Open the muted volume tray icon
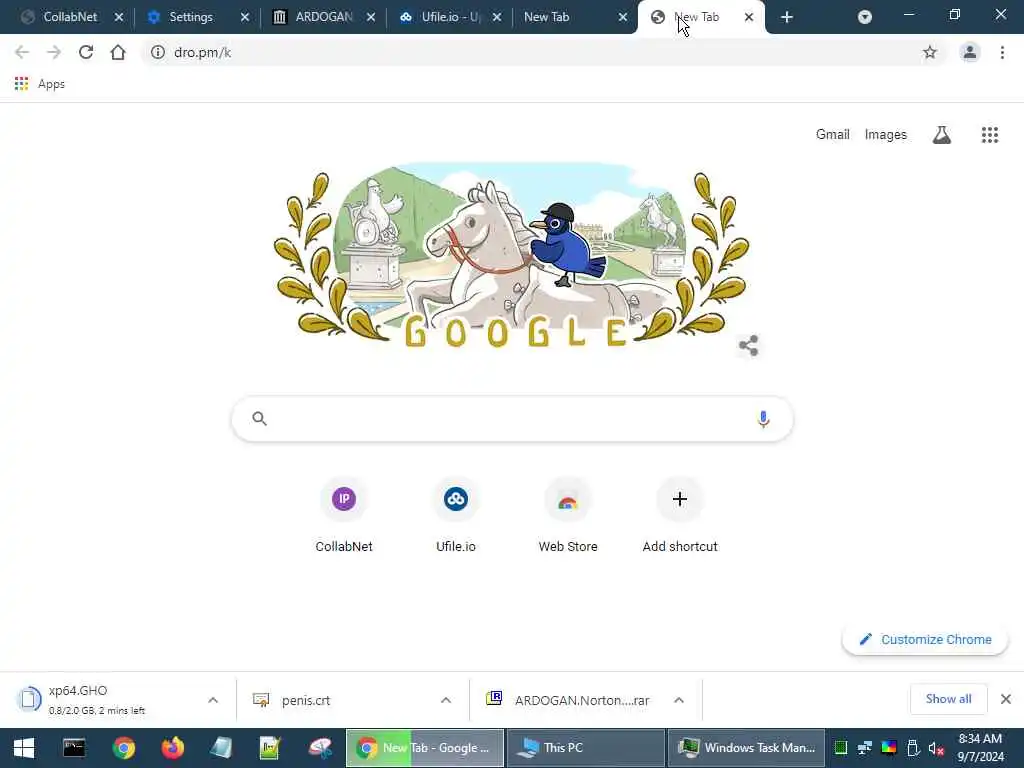The image size is (1024, 768). (x=936, y=748)
